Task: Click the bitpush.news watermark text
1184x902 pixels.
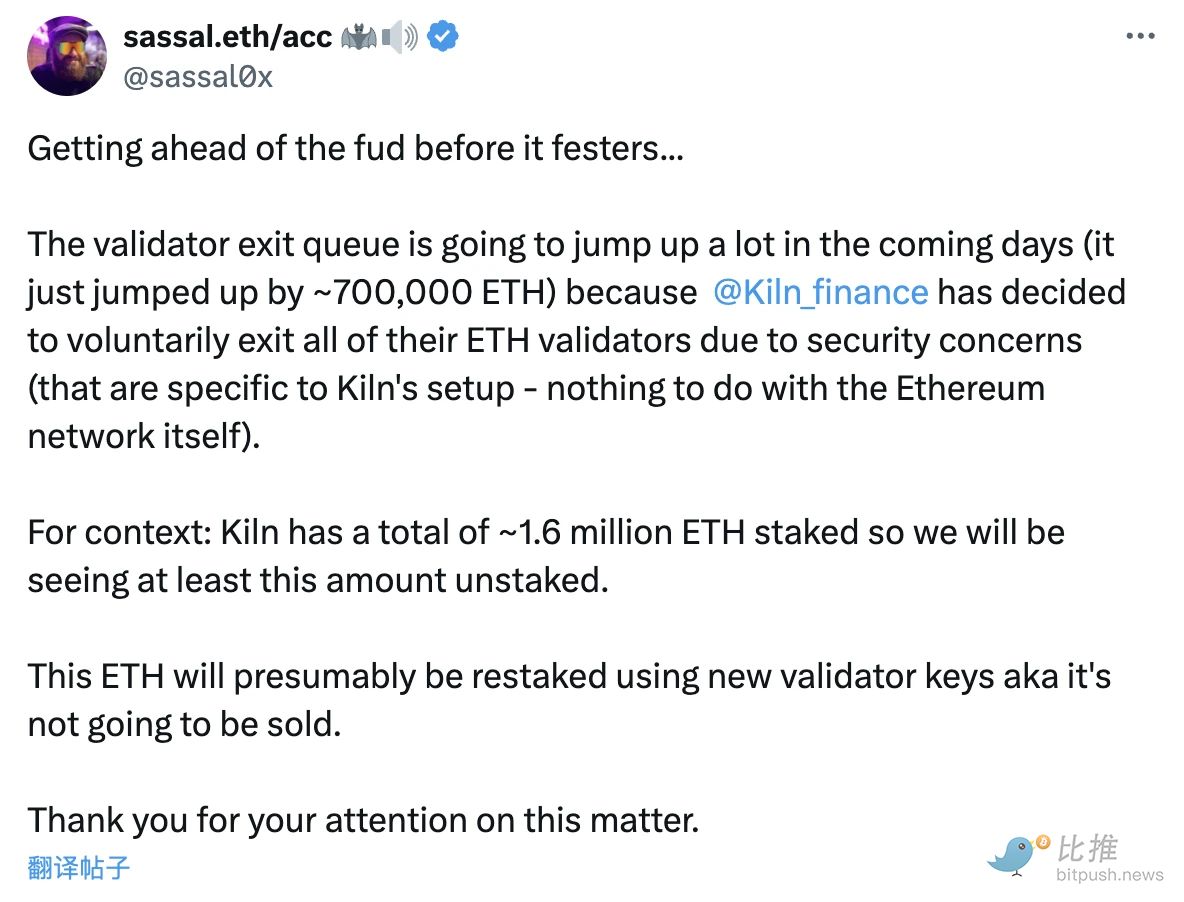Action: (1110, 876)
